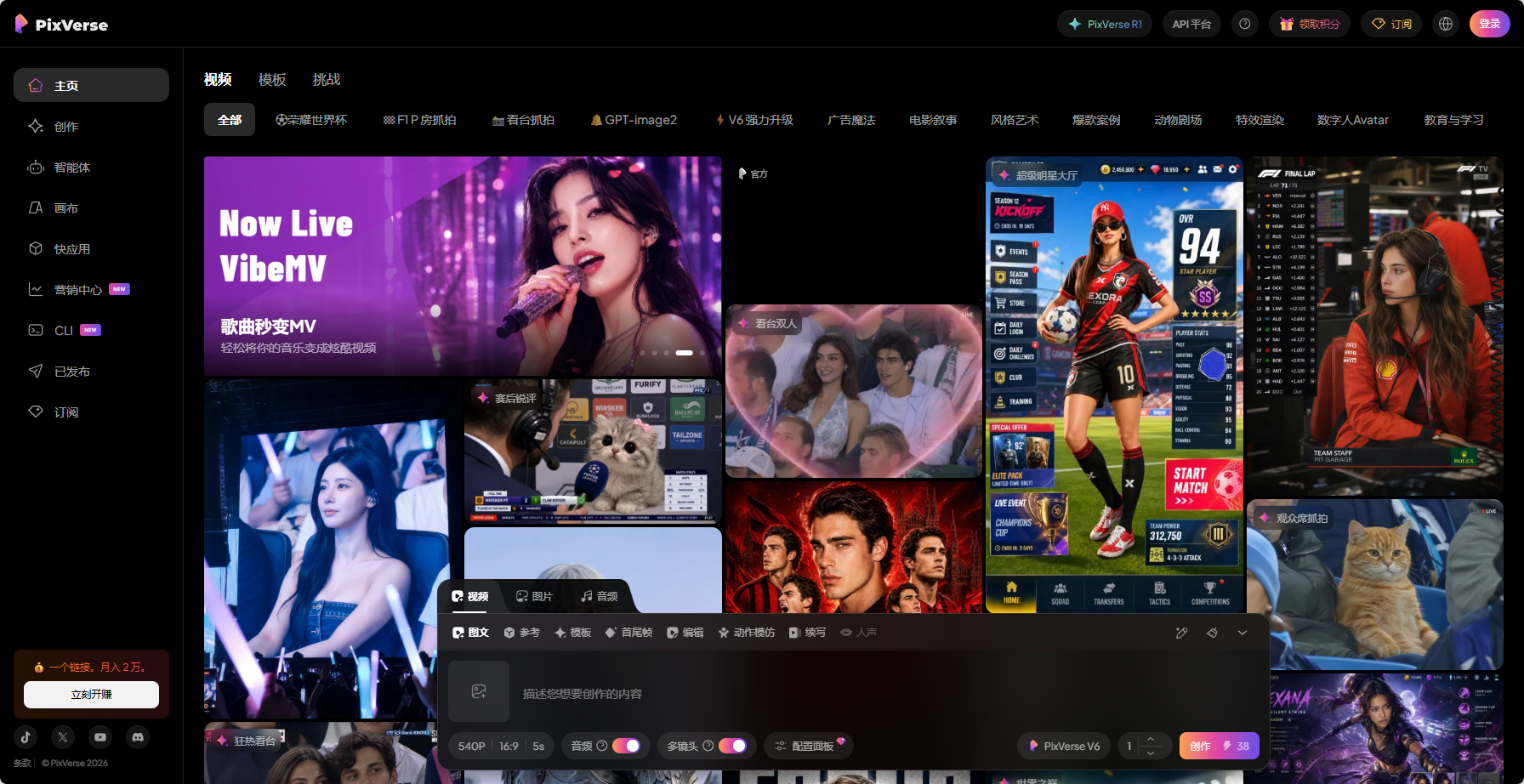
Task: Filter by 荣耀世界杯 category
Action: coord(311,120)
